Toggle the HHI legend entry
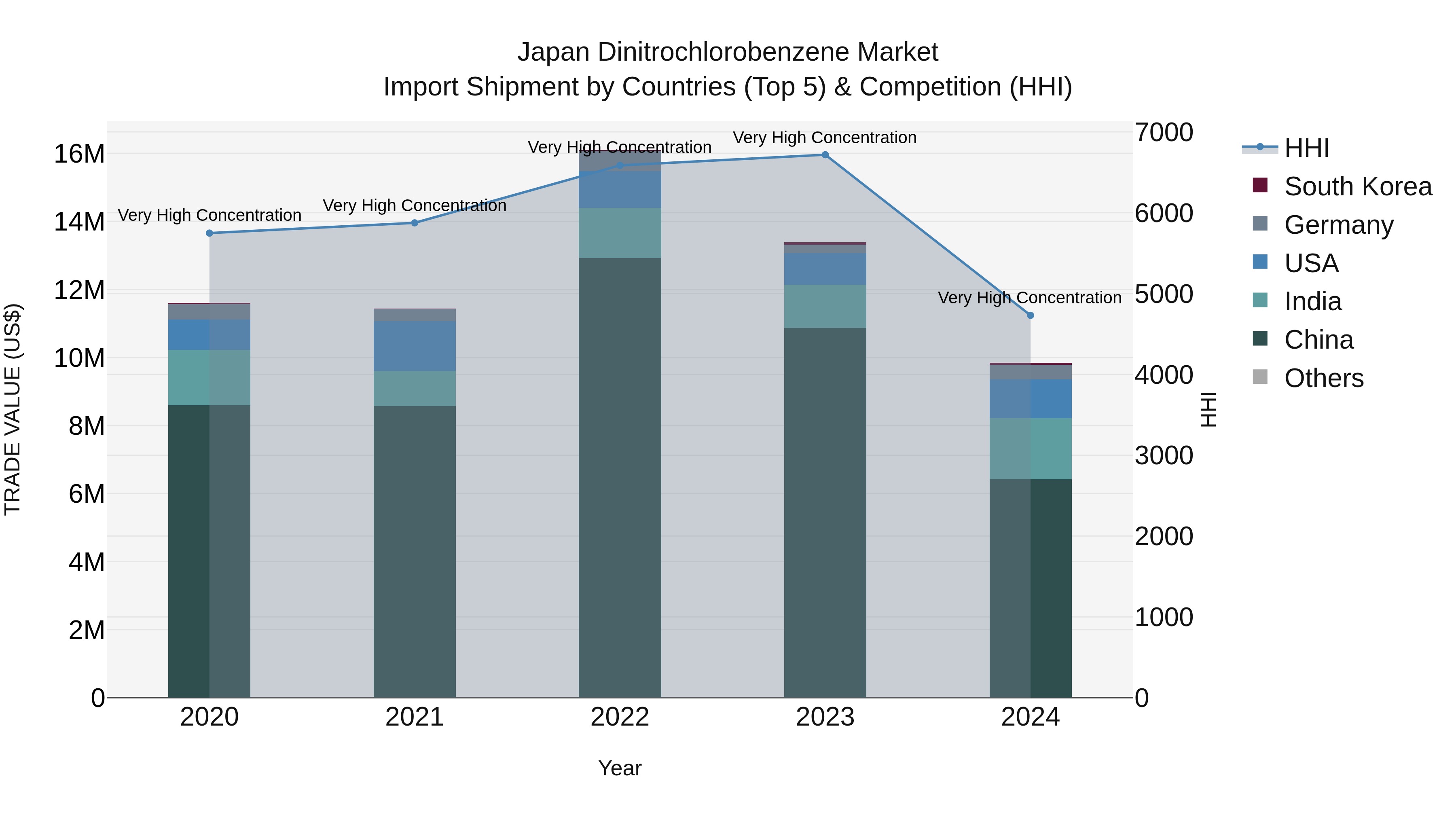The image size is (1456, 819). click(1286, 148)
